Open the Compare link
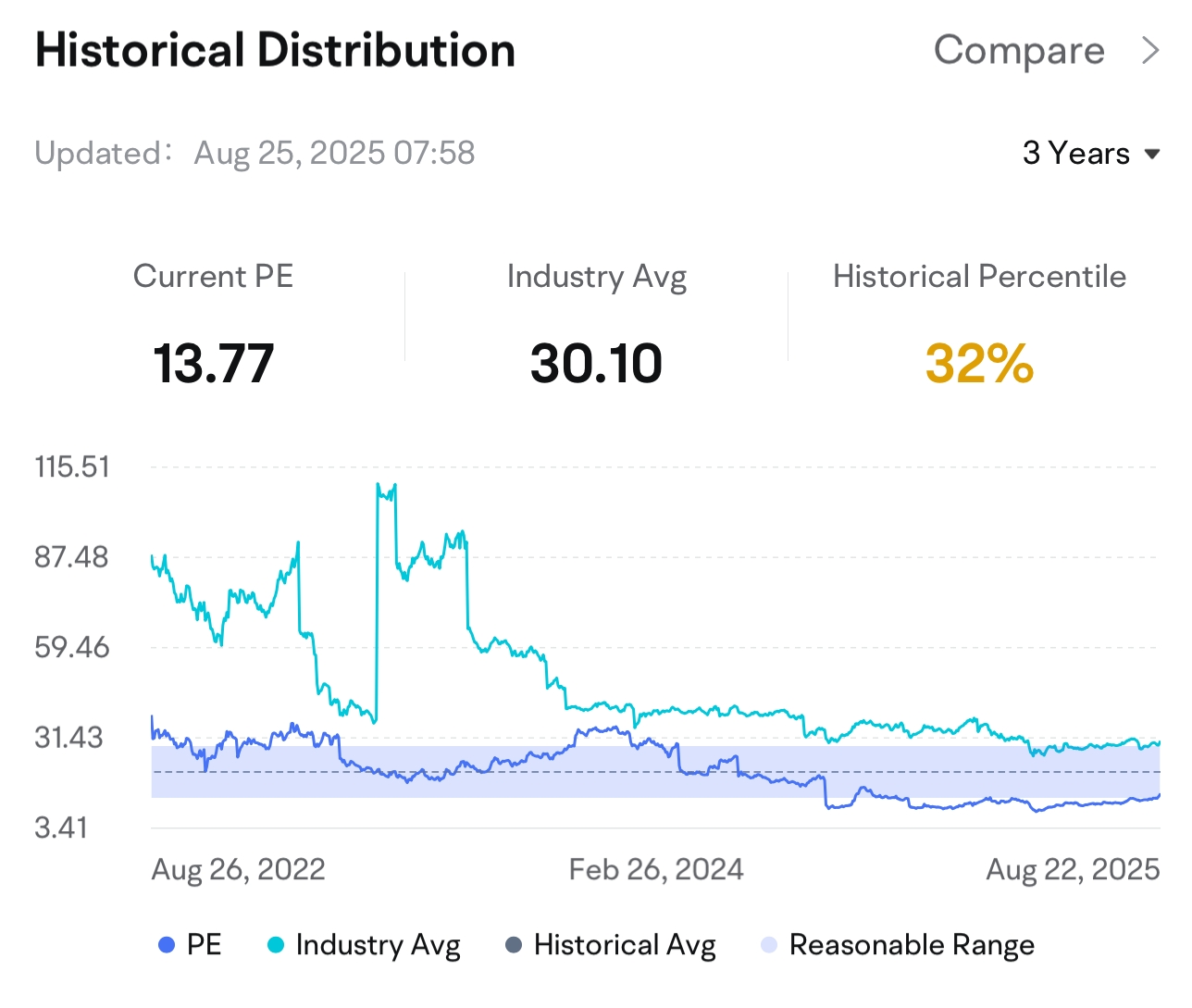The width and height of the screenshot is (1192, 1008). [1019, 51]
